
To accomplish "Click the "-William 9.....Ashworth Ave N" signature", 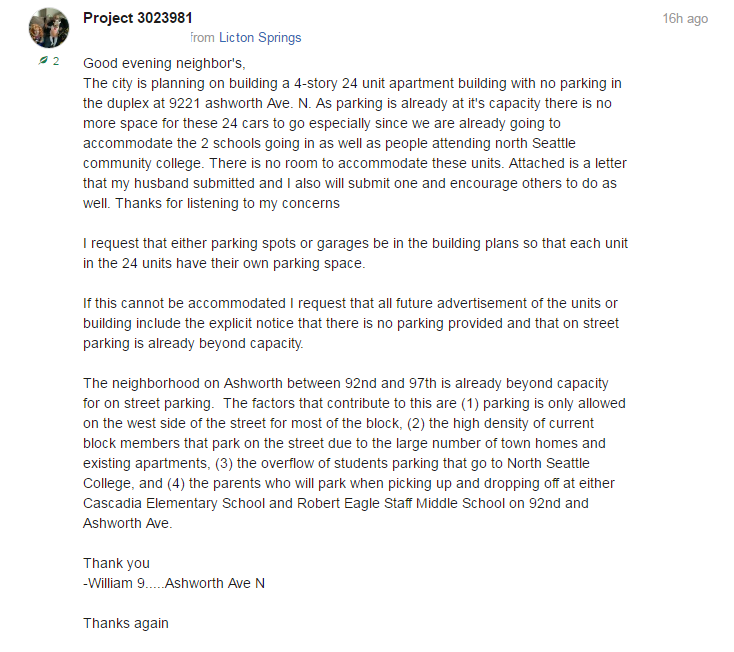I will click(x=174, y=583).
